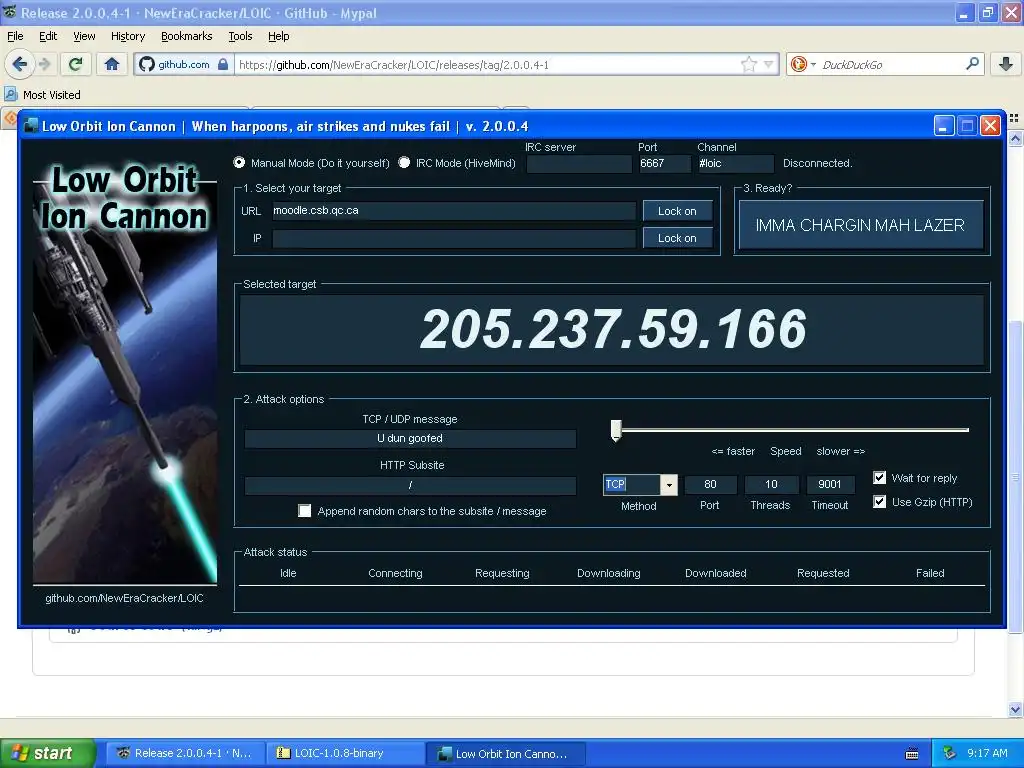1024x768 pixels.
Task: Open the Edit menu
Action: click(48, 36)
